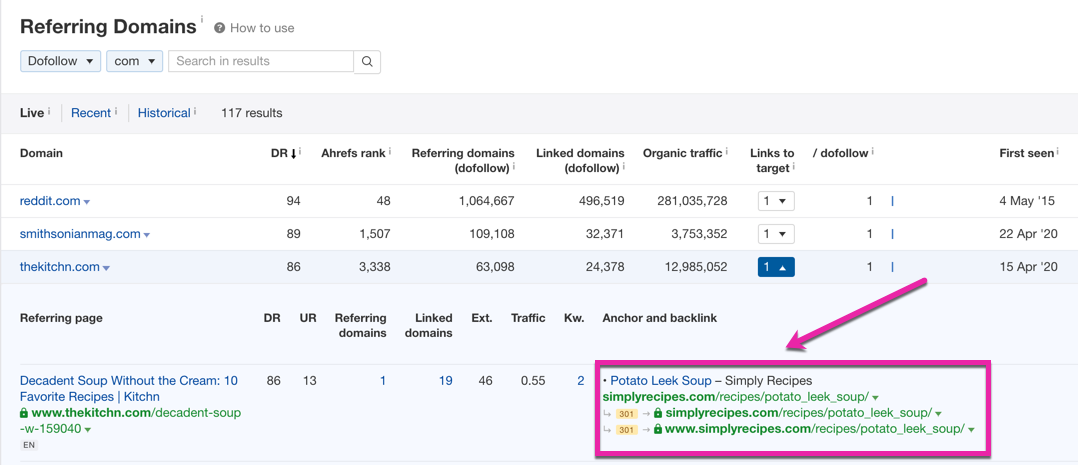Click the info icon next to Ahrefs rank

click(x=390, y=152)
